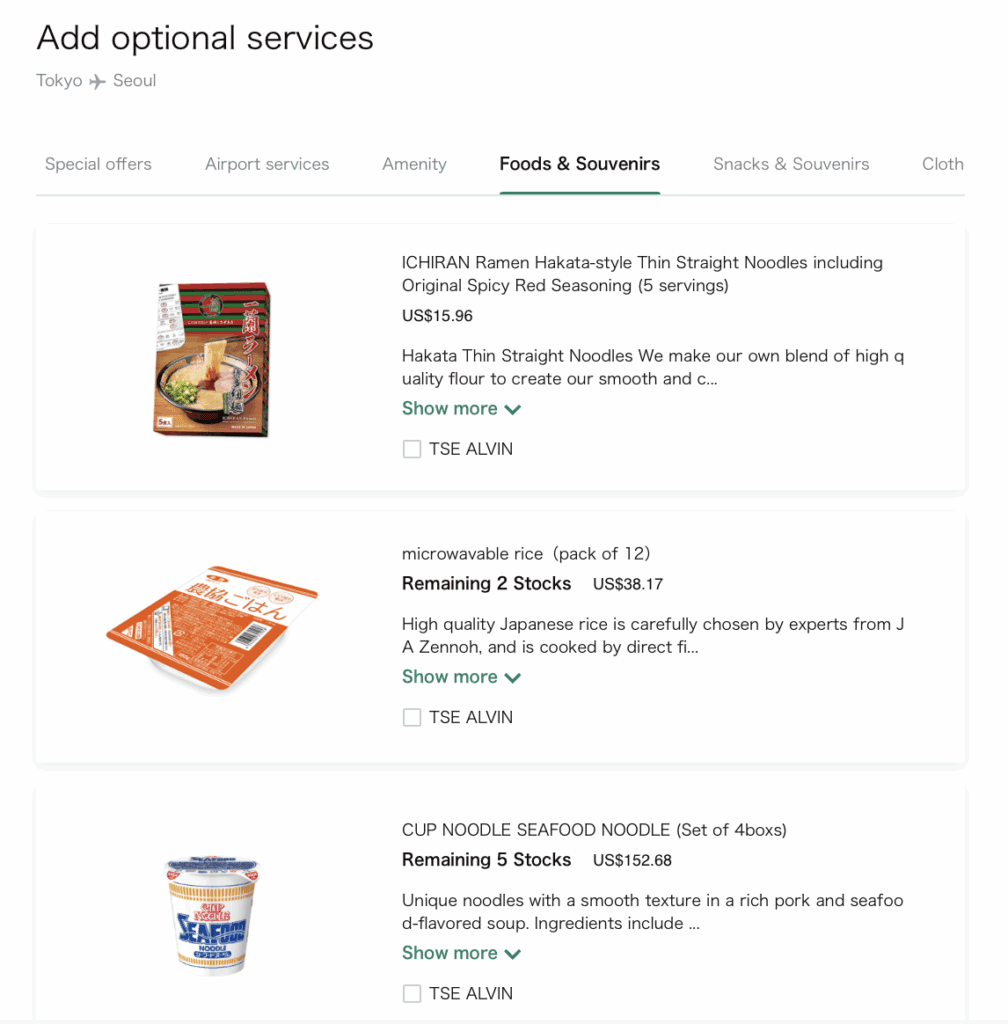This screenshot has height=1024, width=1008.
Task: Expand Show more for ICHIRAN Ramen description
Action: [x=461, y=409]
